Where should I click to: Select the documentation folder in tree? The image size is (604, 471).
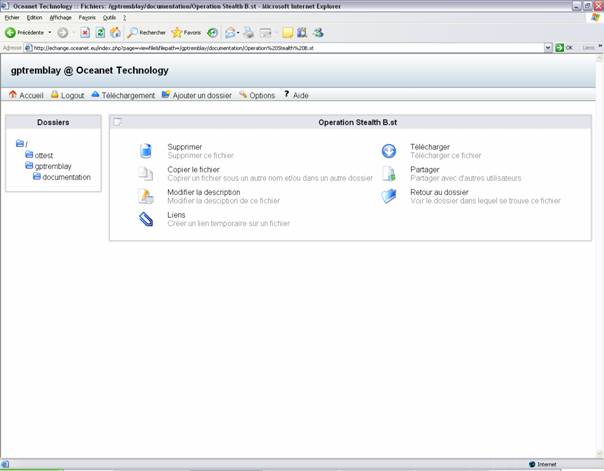coord(67,177)
